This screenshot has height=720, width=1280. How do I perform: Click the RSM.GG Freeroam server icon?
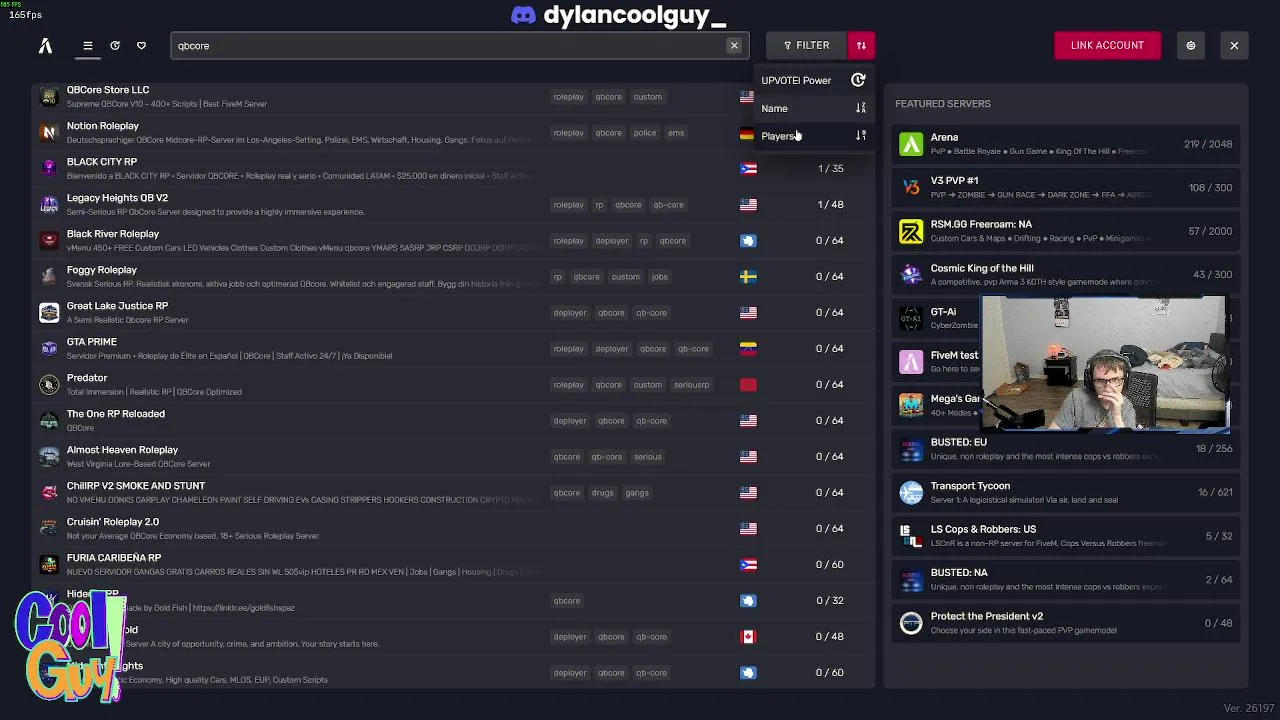tap(911, 231)
